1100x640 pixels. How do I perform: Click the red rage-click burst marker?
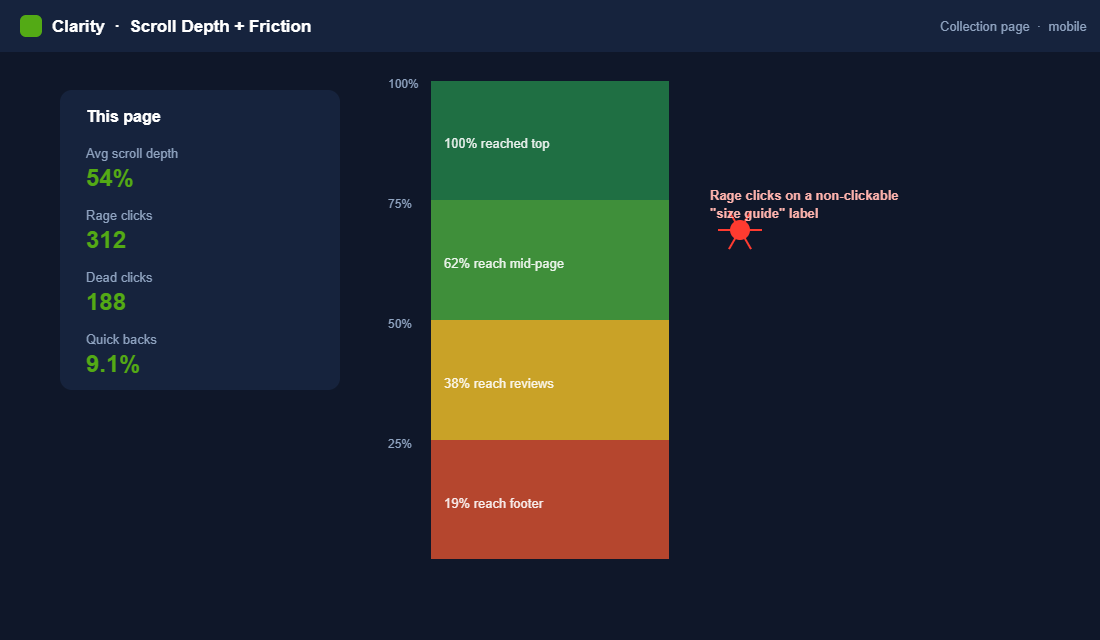click(x=739, y=231)
